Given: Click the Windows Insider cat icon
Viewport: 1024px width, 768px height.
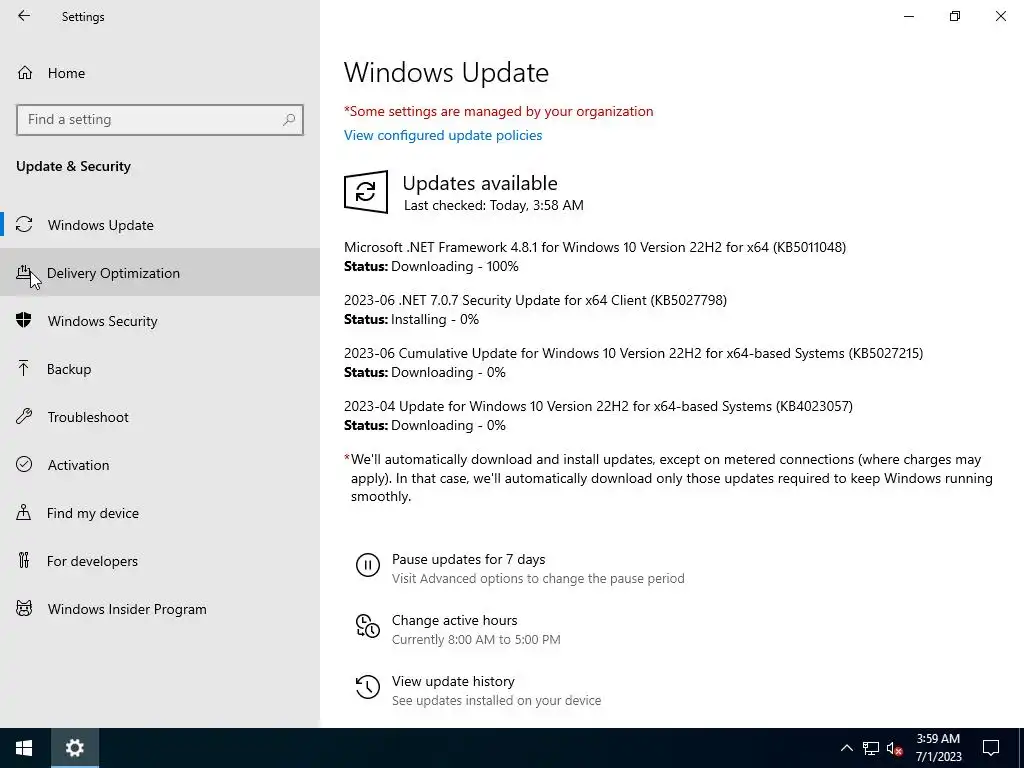Looking at the screenshot, I should click(x=24, y=609).
